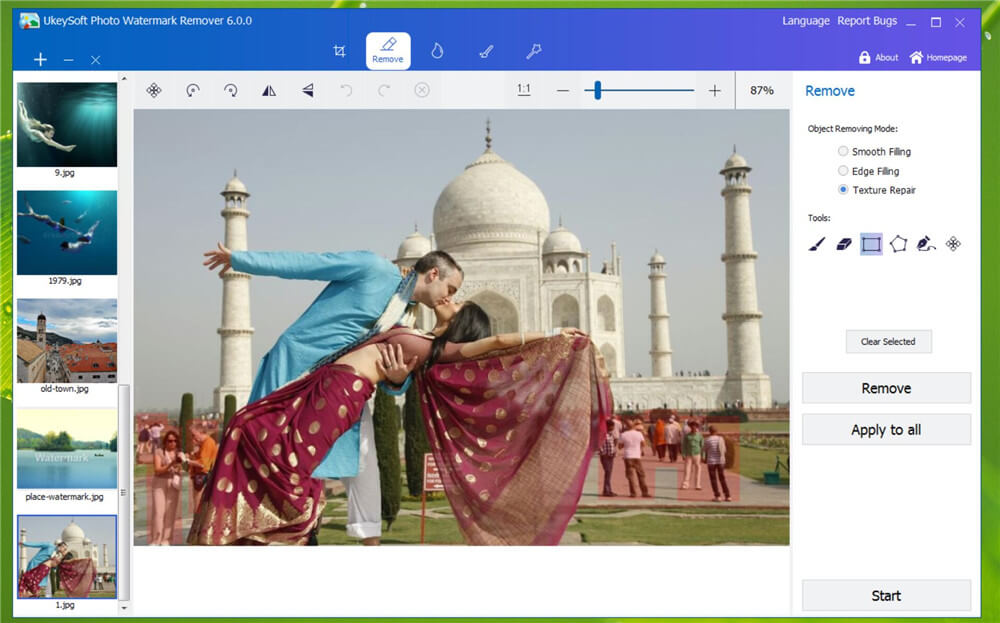Open the Crop tool in top toolbar
This screenshot has width=1000, height=623.
[x=339, y=51]
